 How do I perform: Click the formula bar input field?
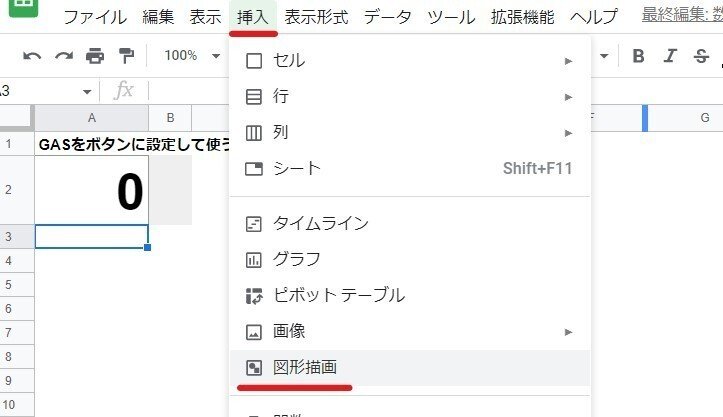(x=189, y=90)
